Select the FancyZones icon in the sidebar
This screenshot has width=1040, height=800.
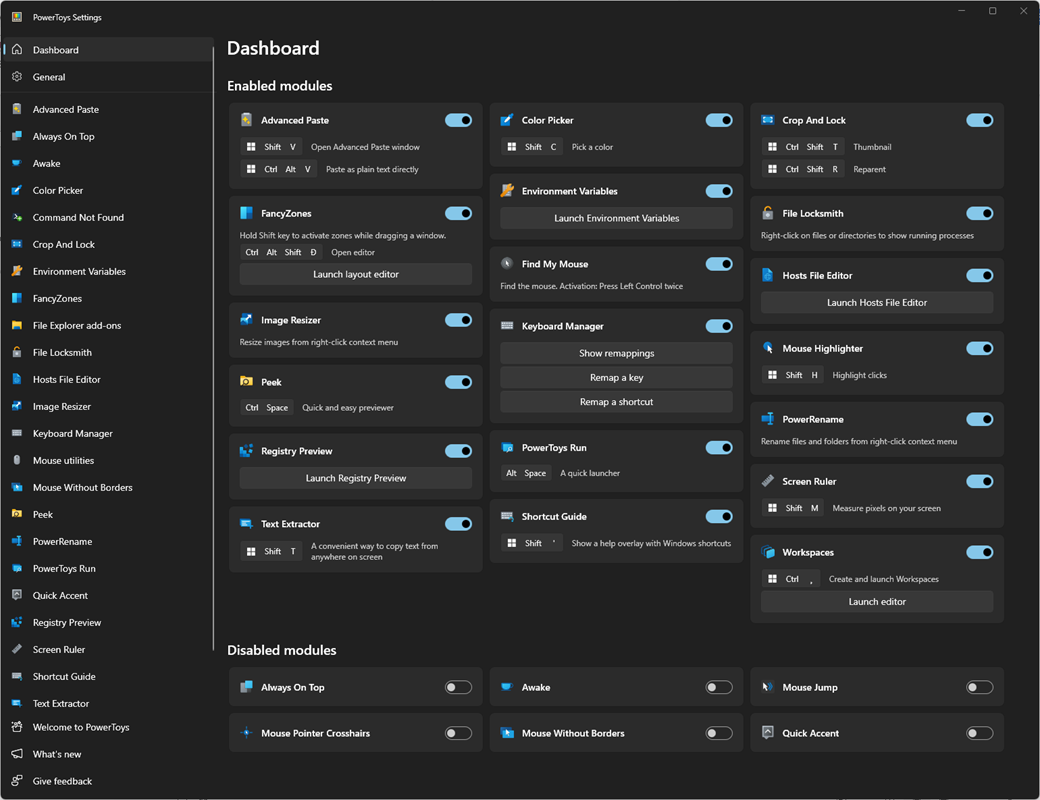17,299
